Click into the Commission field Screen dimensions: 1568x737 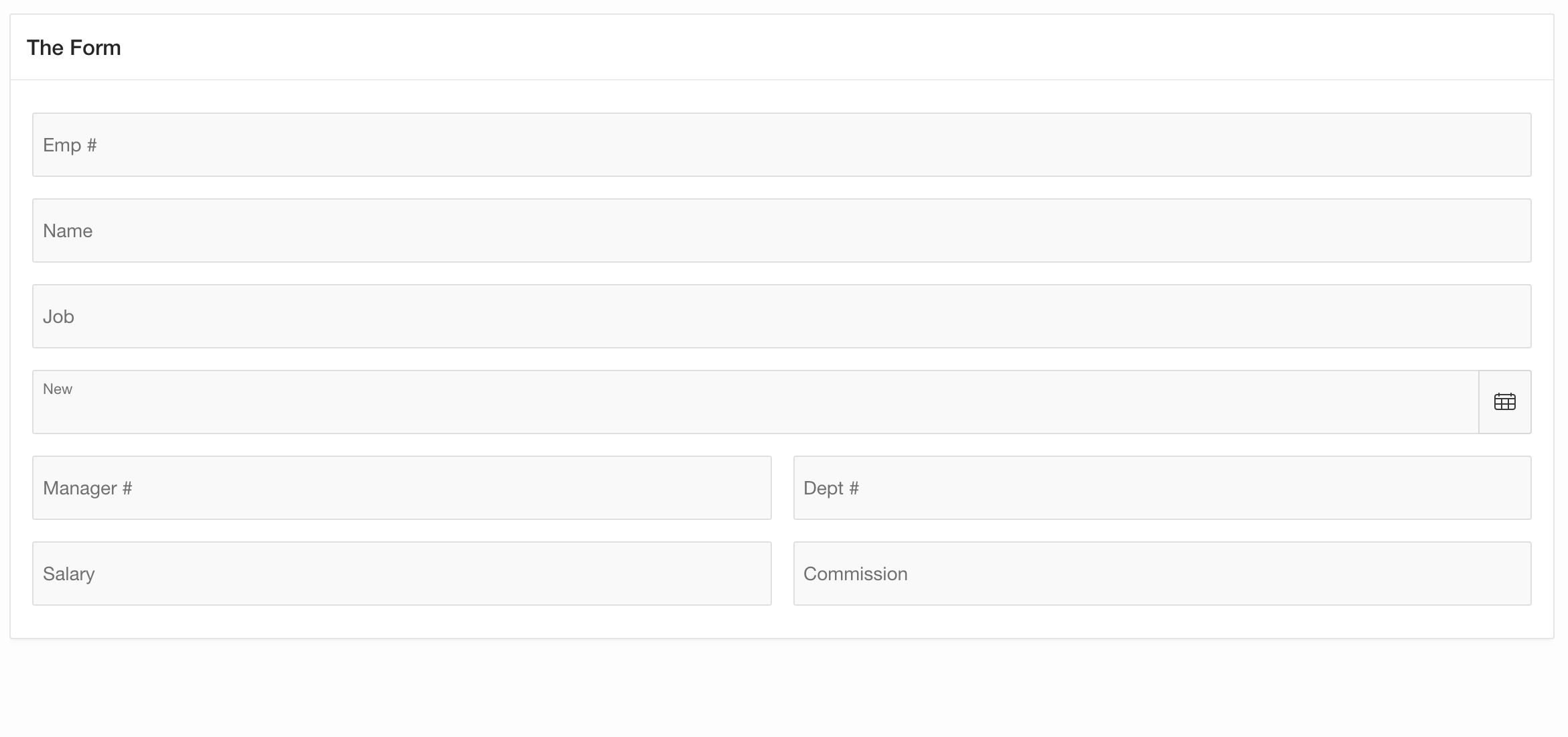click(x=1162, y=574)
